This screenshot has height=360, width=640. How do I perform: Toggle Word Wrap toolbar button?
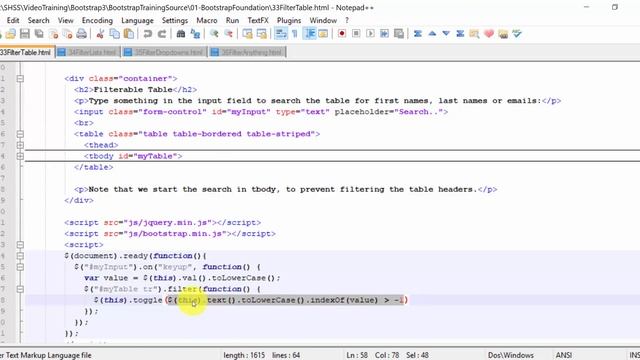point(281,34)
